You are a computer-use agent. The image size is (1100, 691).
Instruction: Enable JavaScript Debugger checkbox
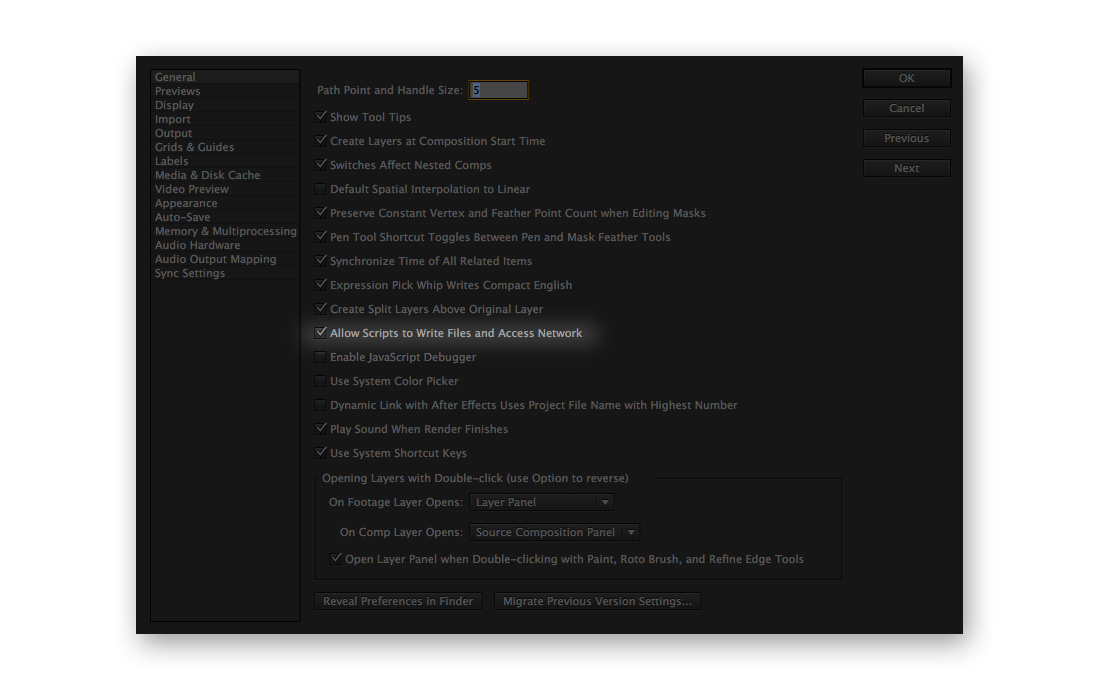321,357
